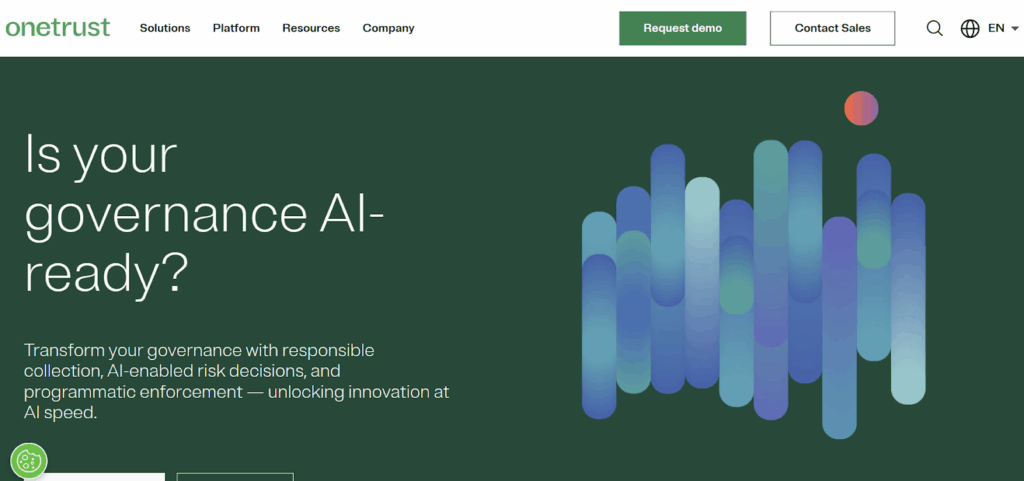Screen dimensions: 1024x481
Task: Open the search magnifier icon
Action: 934,28
